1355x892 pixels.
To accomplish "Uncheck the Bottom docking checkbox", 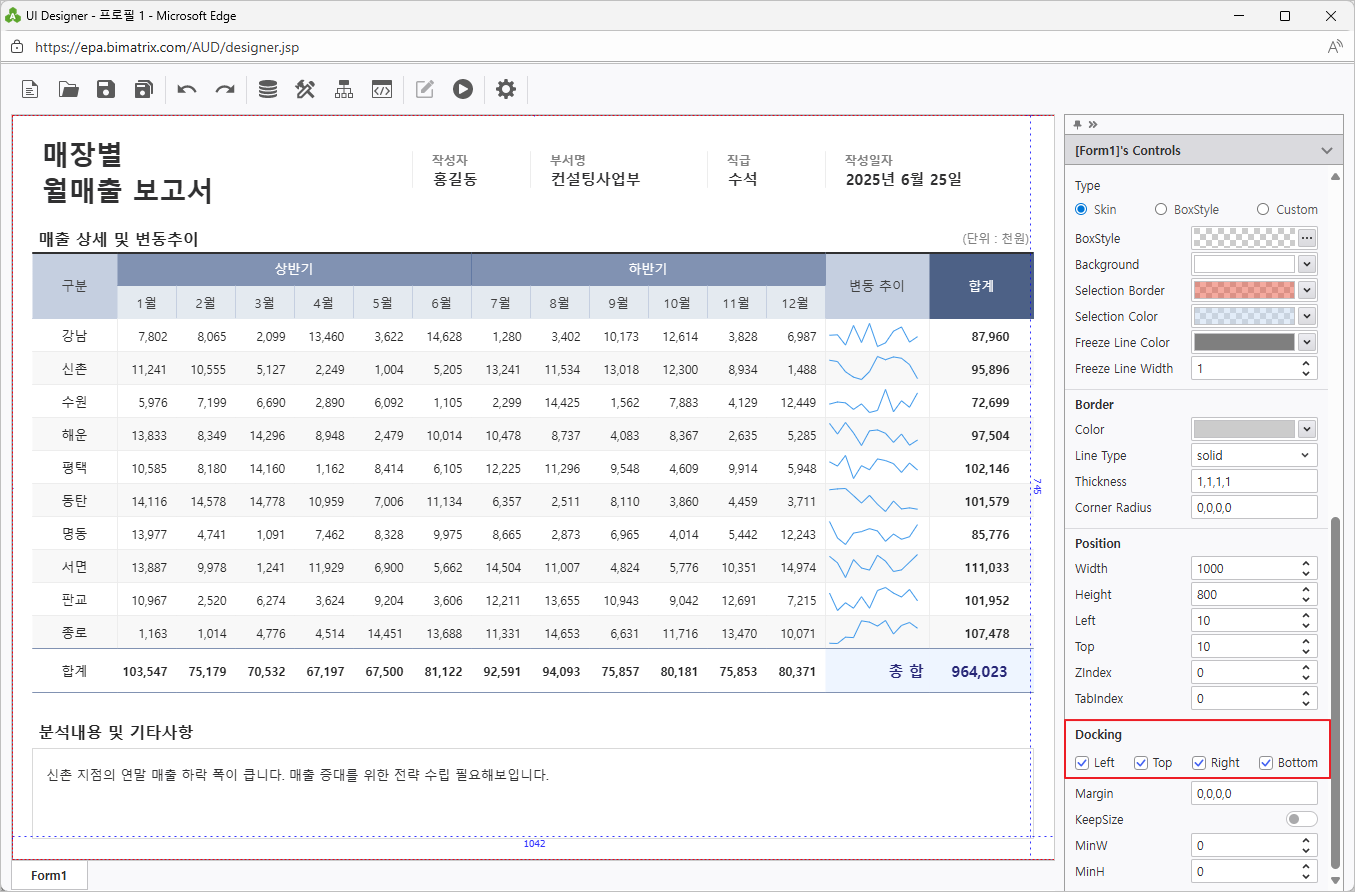I will click(1266, 763).
